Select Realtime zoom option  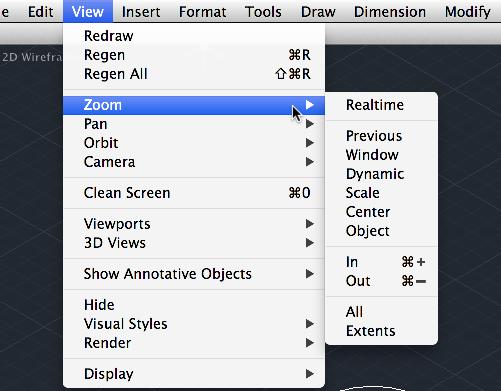pyautogui.click(x=381, y=105)
